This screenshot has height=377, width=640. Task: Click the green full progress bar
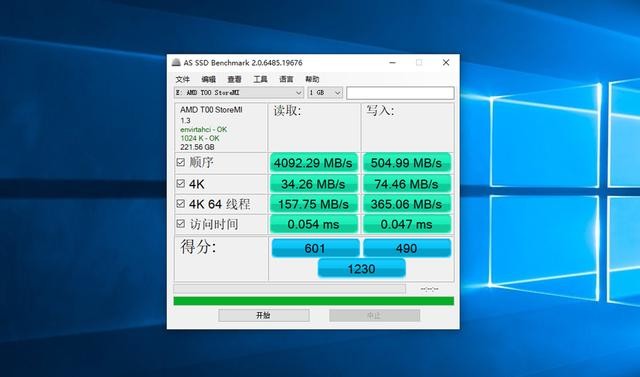[313, 301]
